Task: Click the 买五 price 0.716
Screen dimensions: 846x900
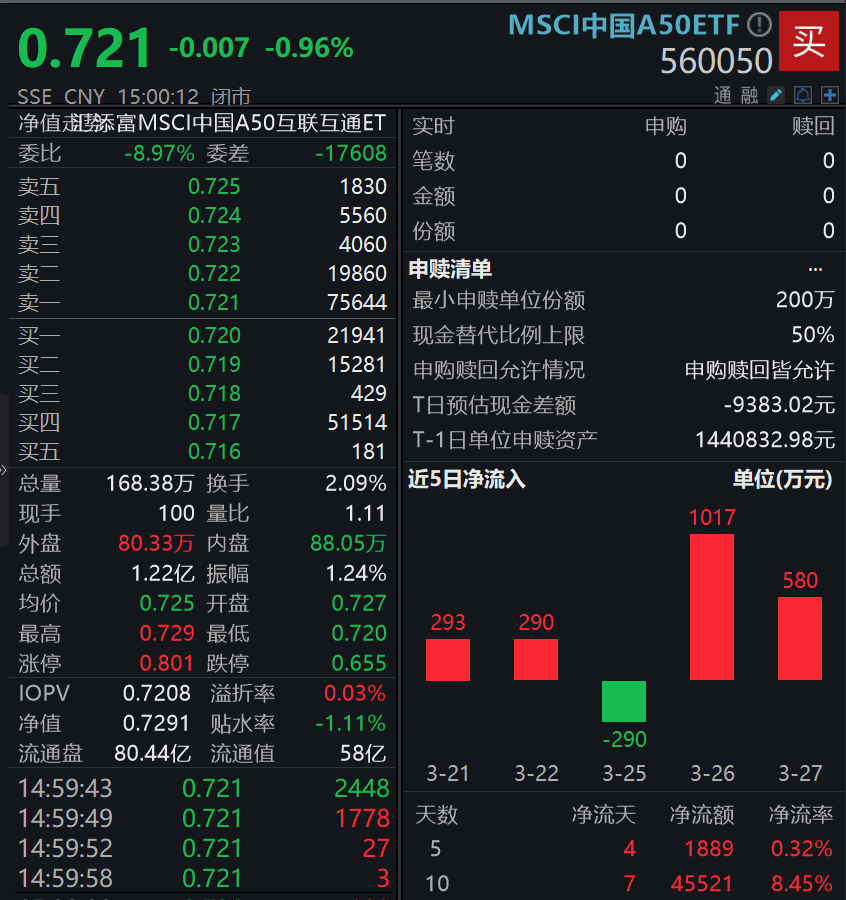Action: pyautogui.click(x=214, y=451)
